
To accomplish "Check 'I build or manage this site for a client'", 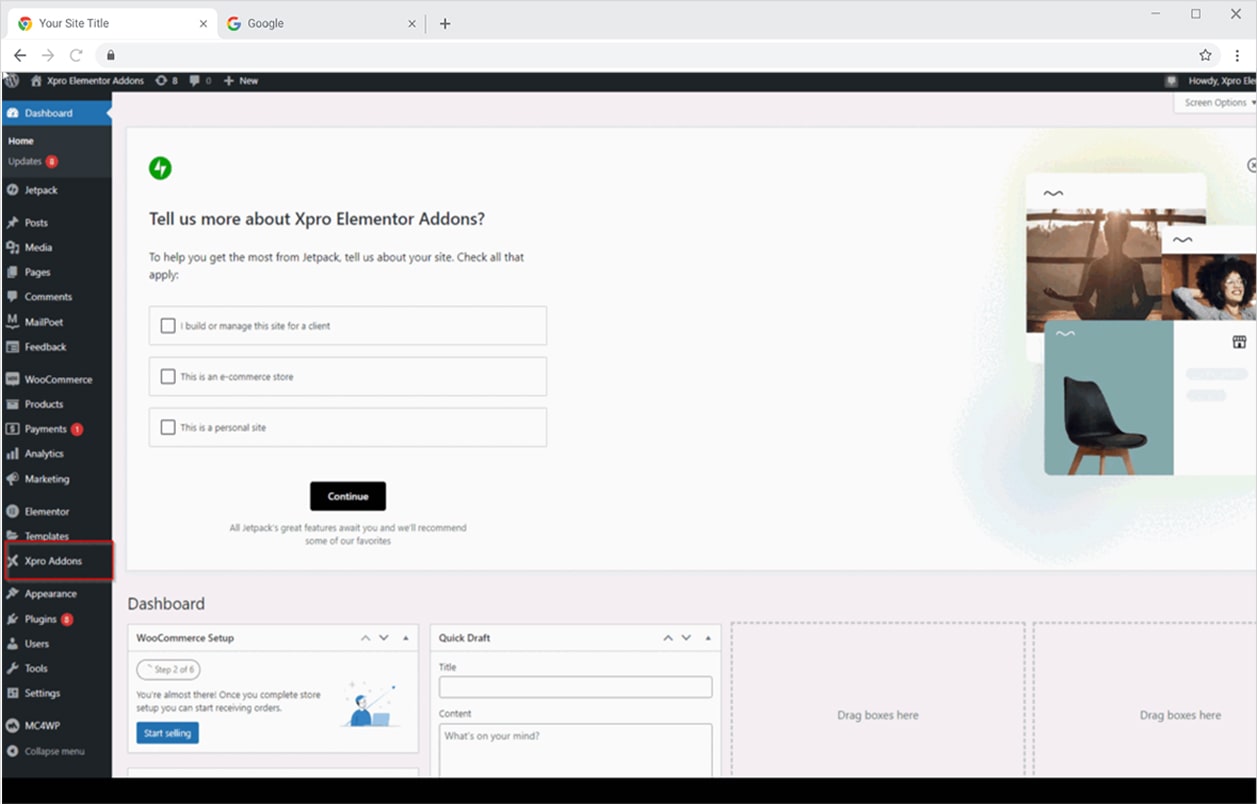I will tap(168, 326).
